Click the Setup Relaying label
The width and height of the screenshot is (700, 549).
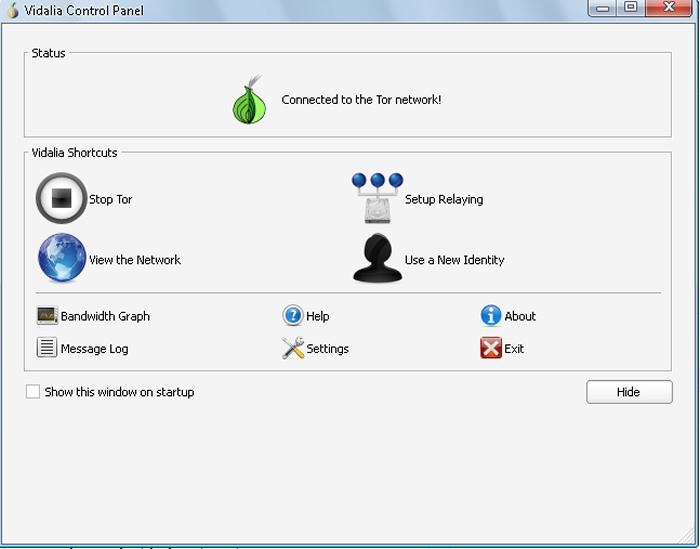tap(444, 199)
